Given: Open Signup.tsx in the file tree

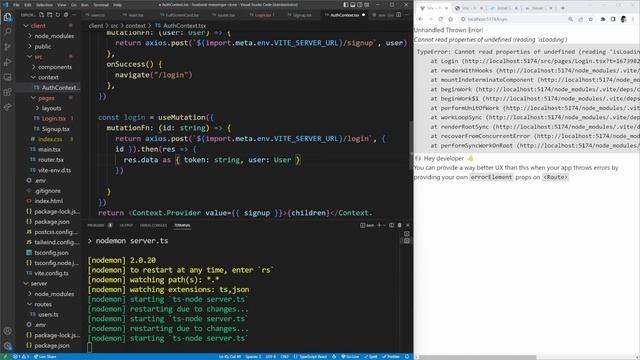Looking at the screenshot, I should 56,129.
